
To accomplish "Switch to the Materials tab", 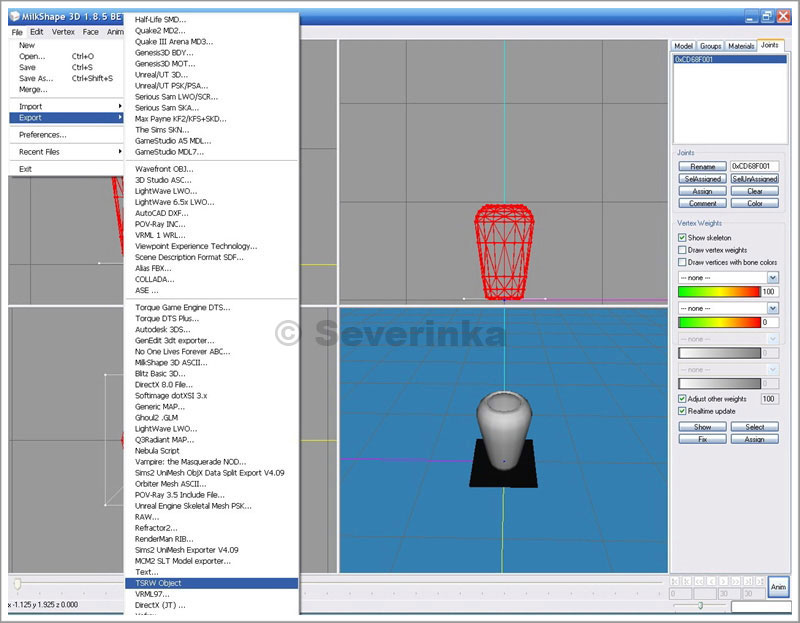I will pyautogui.click(x=741, y=46).
